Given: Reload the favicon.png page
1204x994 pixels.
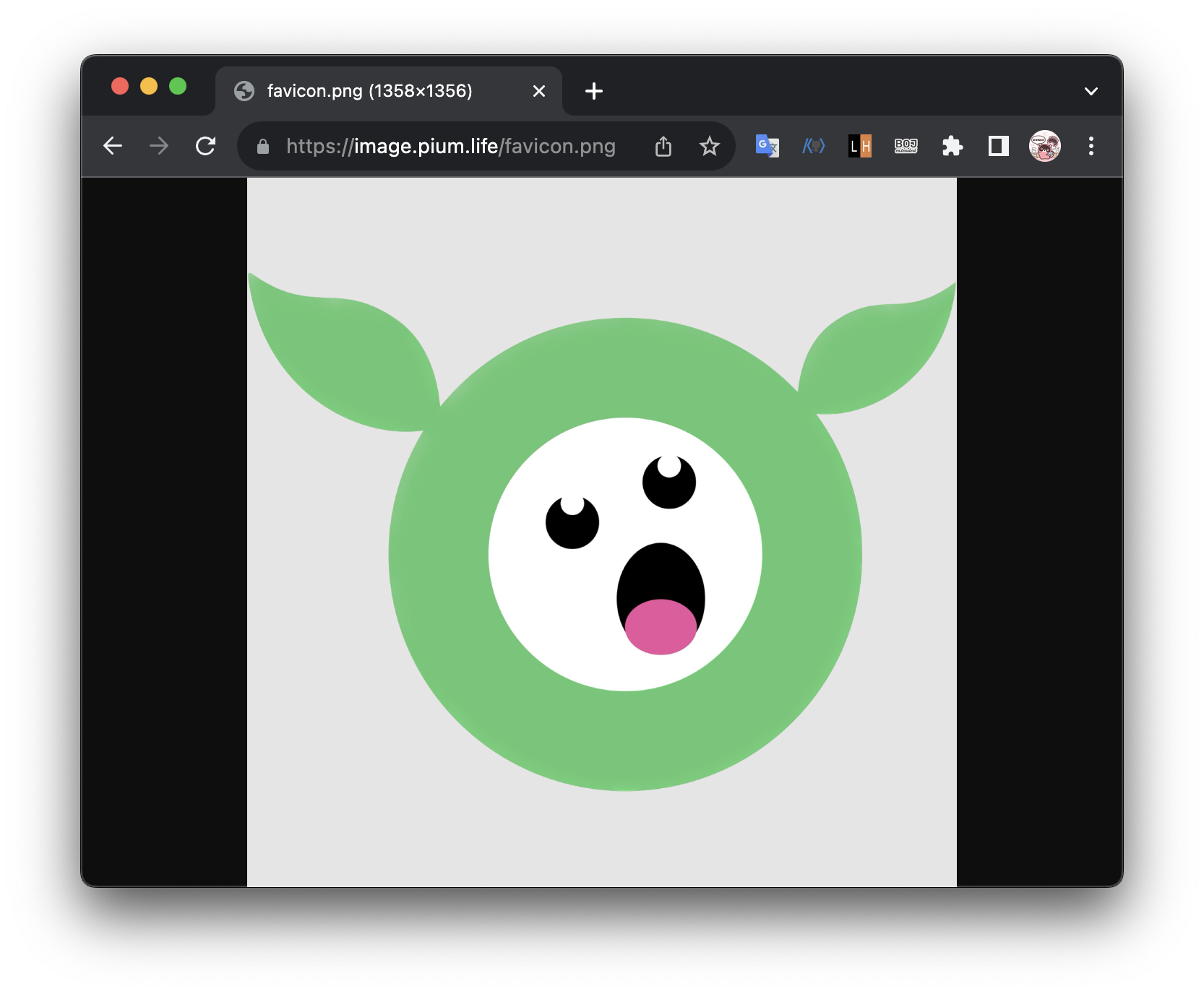Looking at the screenshot, I should click(x=206, y=147).
